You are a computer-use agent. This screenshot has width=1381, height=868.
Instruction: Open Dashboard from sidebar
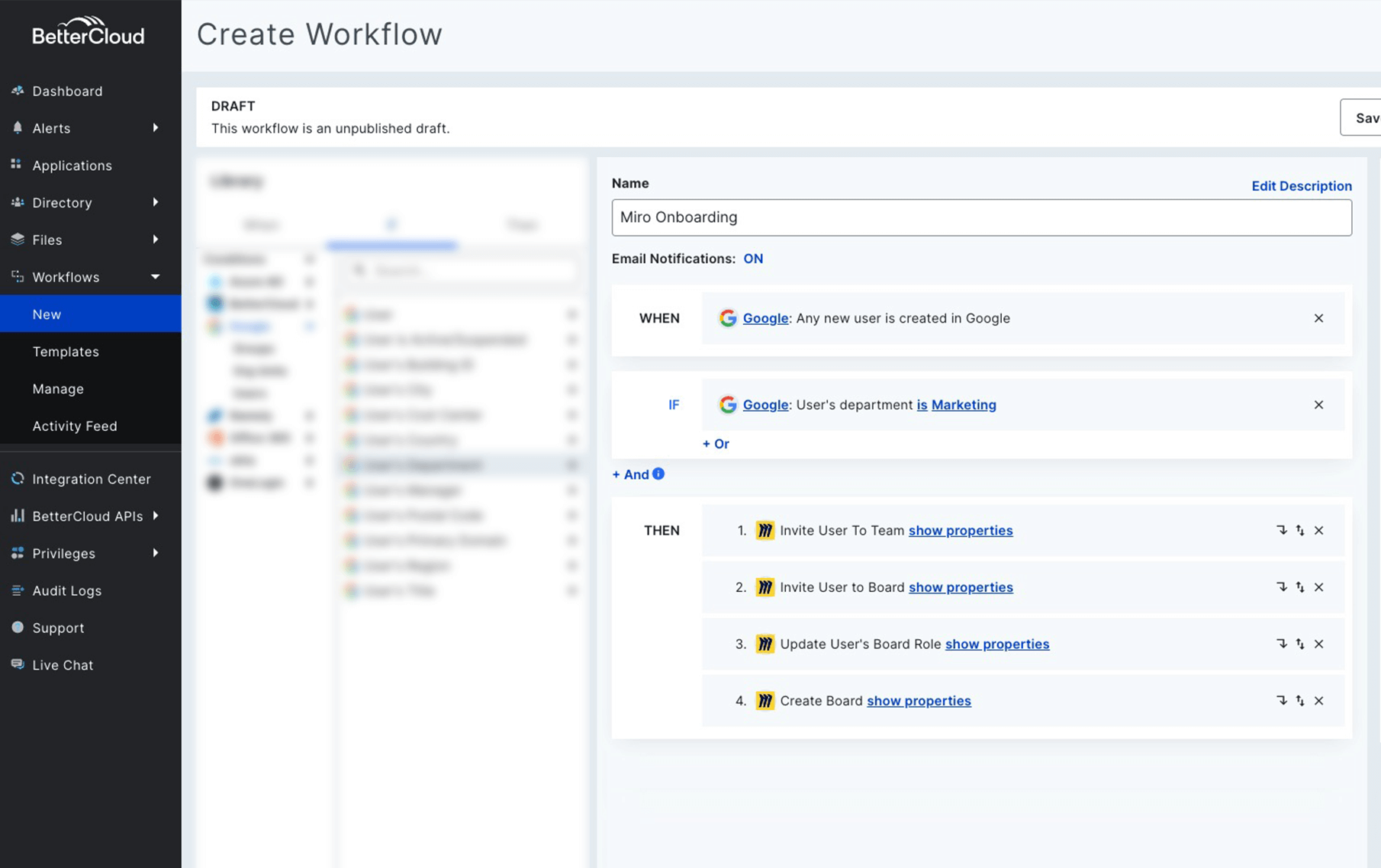pos(67,91)
